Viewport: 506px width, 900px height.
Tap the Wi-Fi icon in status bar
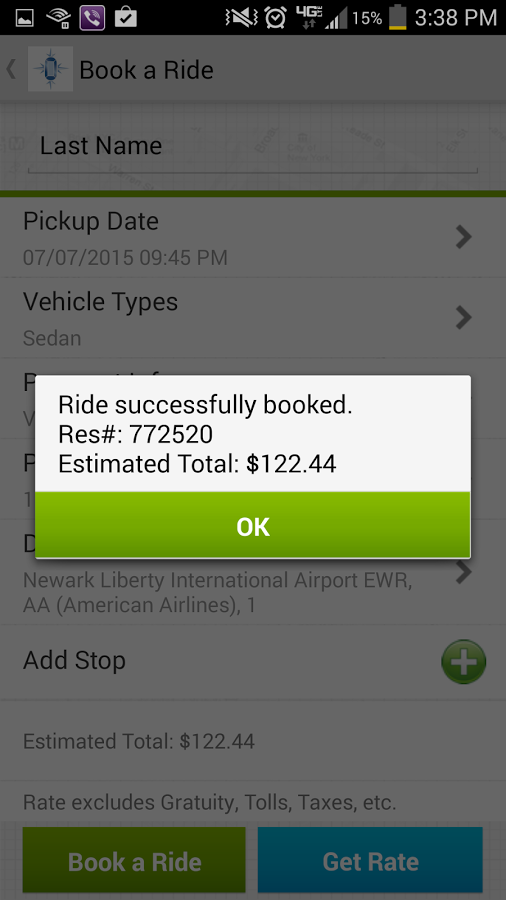[59, 18]
